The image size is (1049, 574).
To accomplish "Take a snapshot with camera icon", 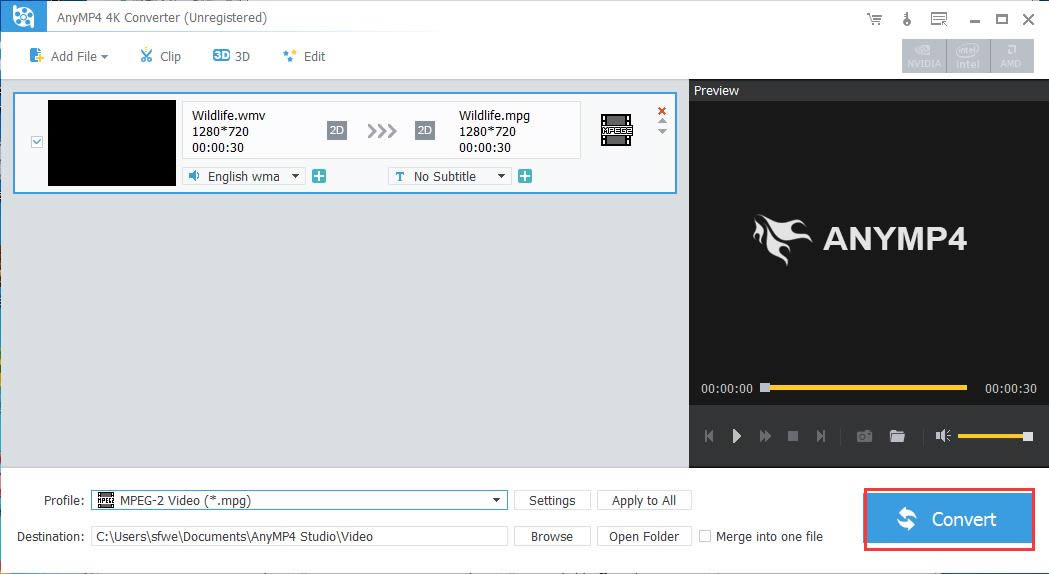I will (x=864, y=436).
